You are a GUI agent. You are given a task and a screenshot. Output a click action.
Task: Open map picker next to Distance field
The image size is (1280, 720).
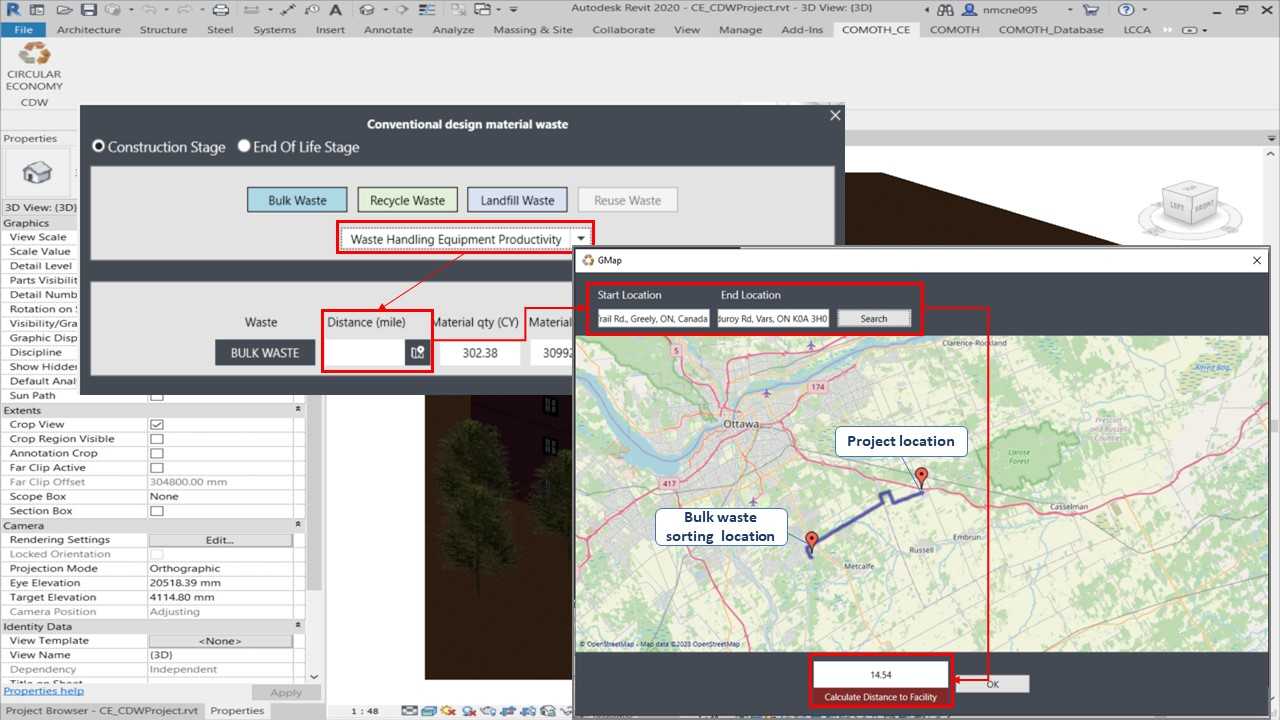pos(418,352)
